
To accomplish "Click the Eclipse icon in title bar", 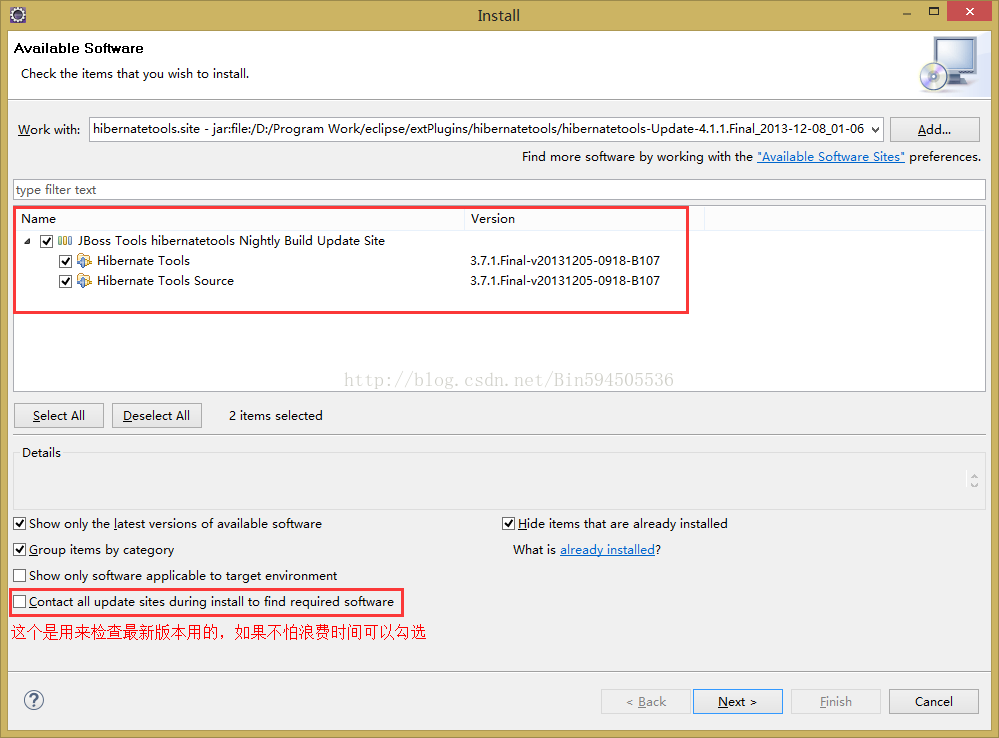I will click(18, 15).
